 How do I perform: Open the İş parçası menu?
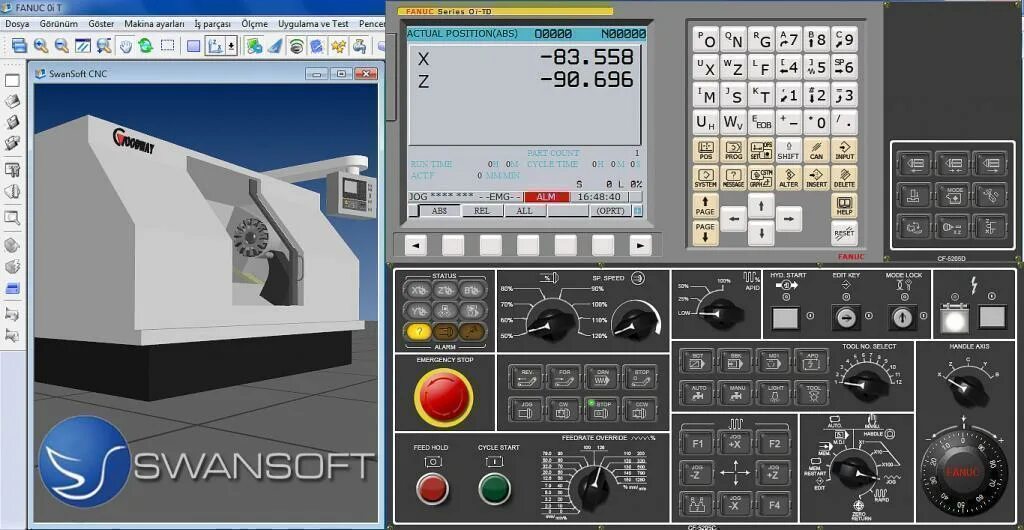click(212, 23)
